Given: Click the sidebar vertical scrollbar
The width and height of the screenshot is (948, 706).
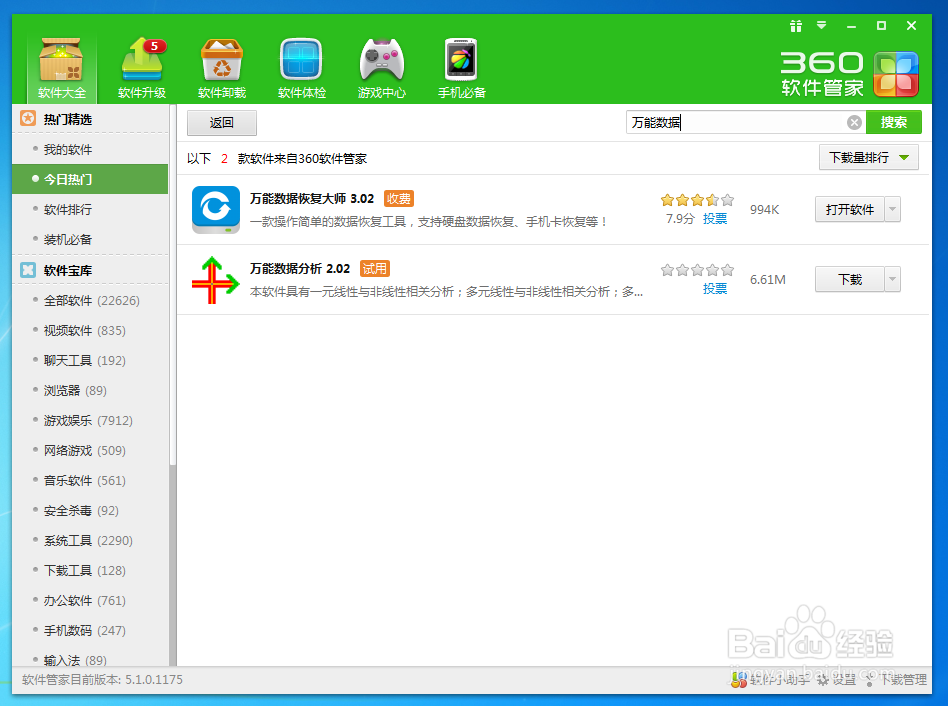Looking at the screenshot, I should point(173,284).
